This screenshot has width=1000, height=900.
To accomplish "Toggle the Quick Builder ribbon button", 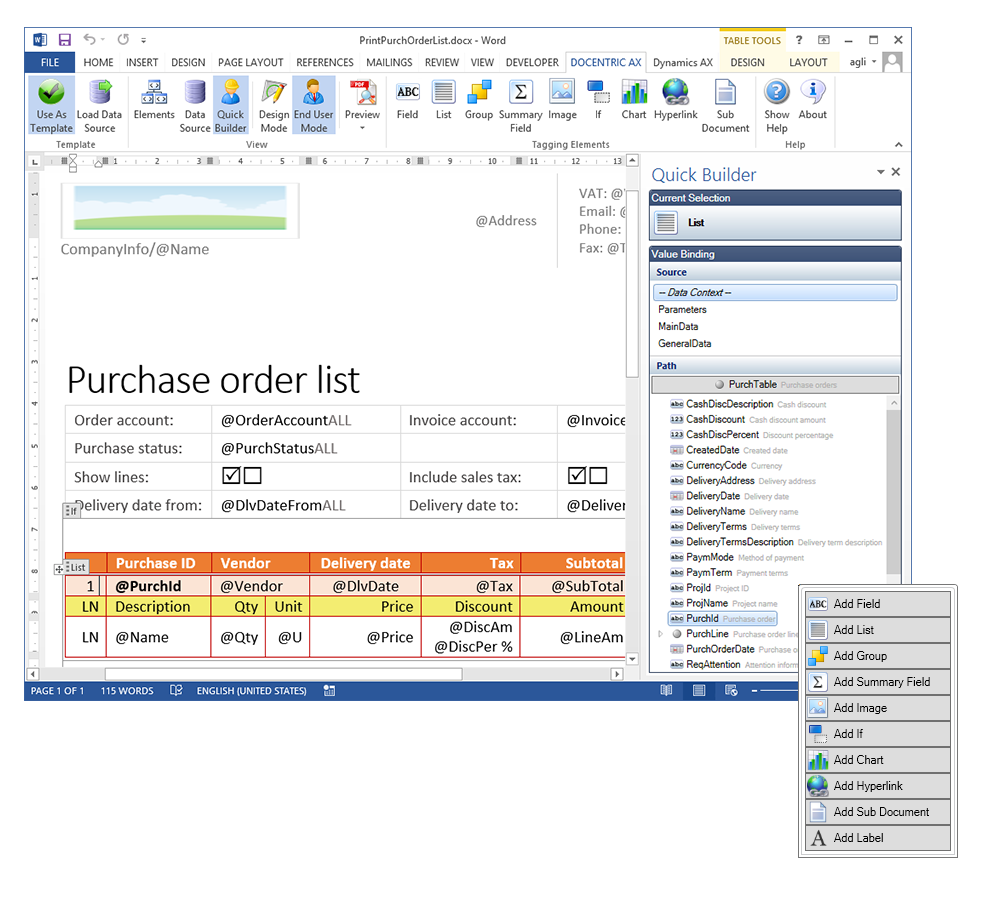I will point(230,105).
